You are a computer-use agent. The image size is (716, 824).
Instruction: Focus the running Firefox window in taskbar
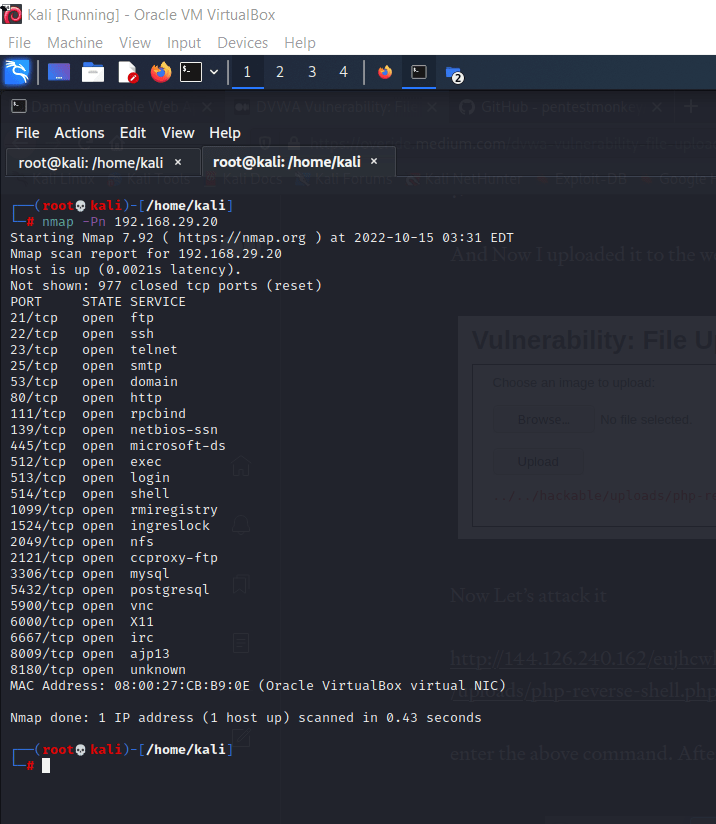[x=385, y=72]
